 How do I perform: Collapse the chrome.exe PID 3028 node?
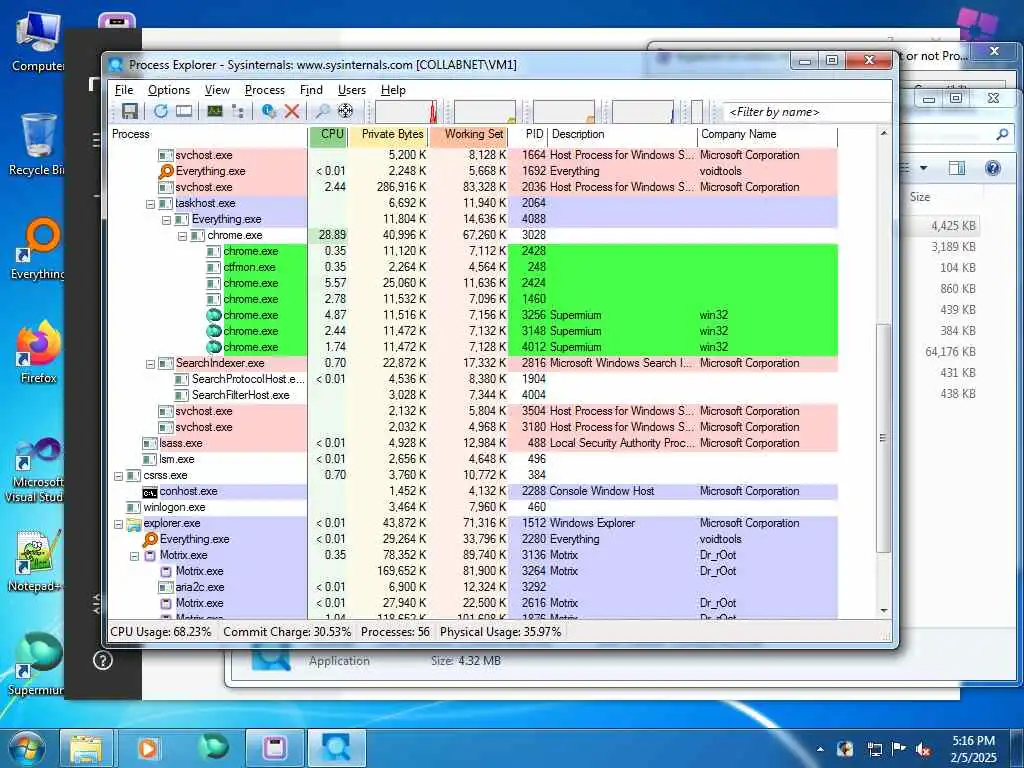(183, 236)
